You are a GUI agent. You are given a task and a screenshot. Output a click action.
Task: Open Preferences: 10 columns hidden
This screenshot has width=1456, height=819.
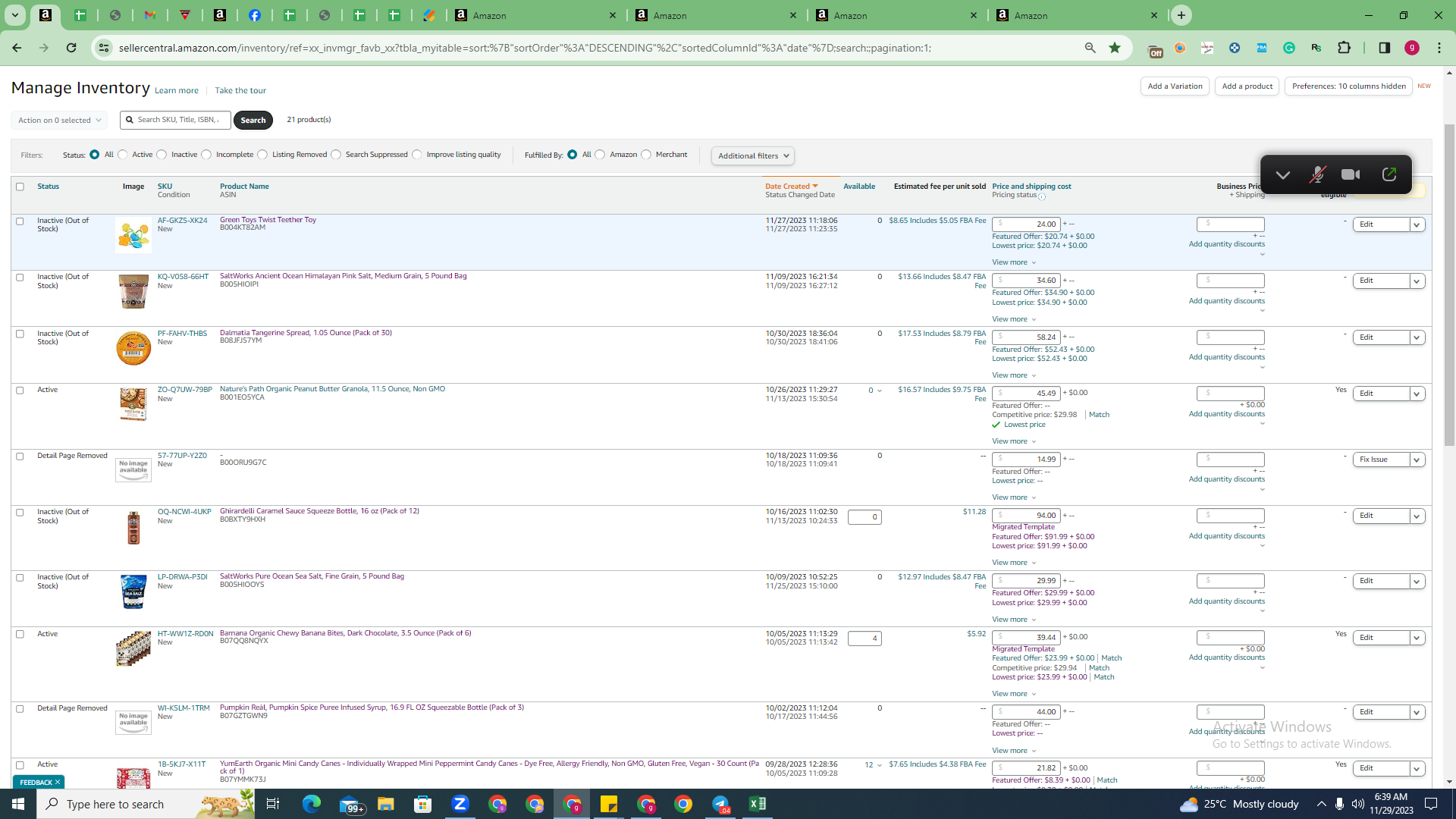[x=1348, y=86]
